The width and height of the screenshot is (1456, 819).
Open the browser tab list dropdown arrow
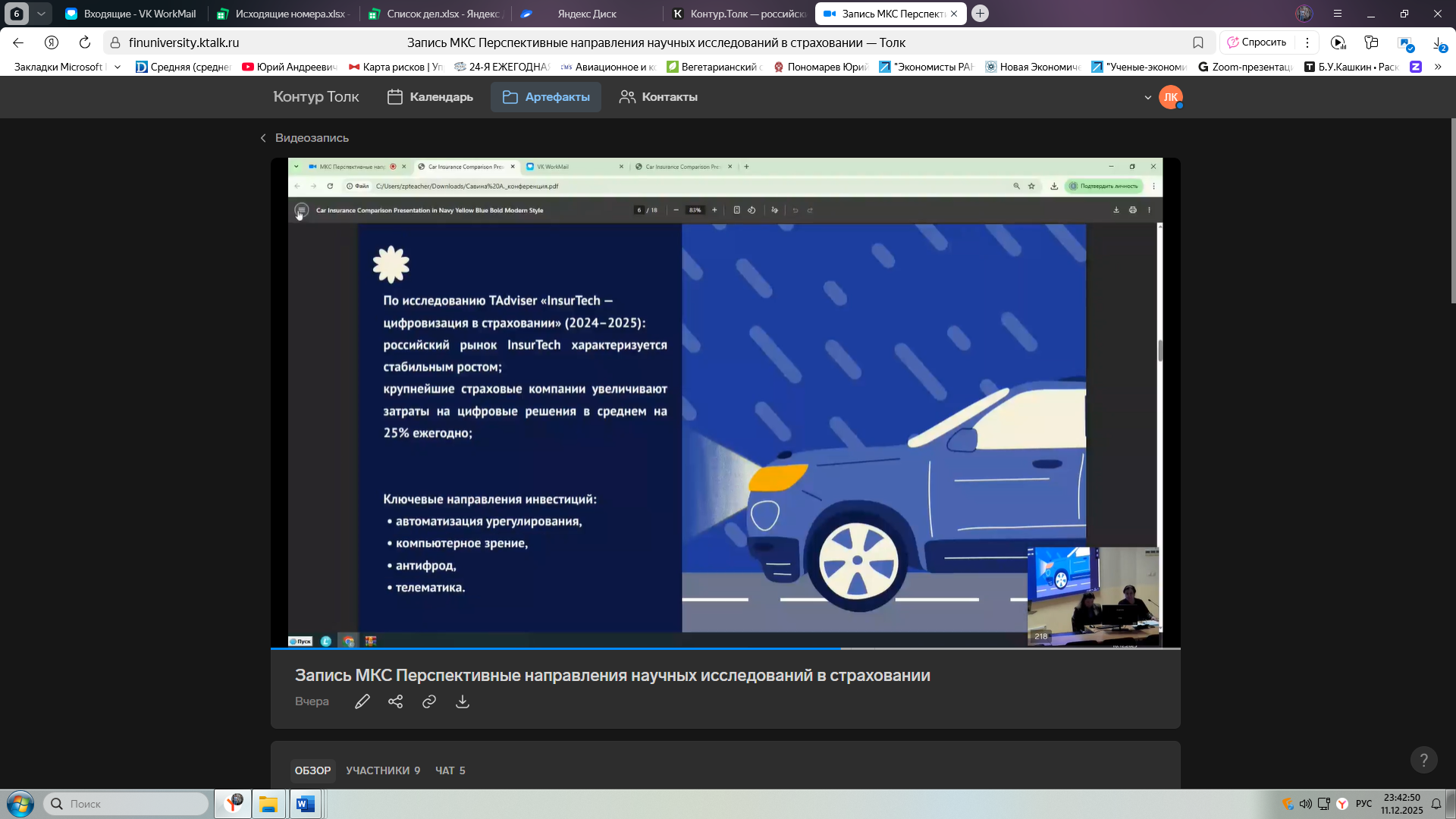point(41,14)
